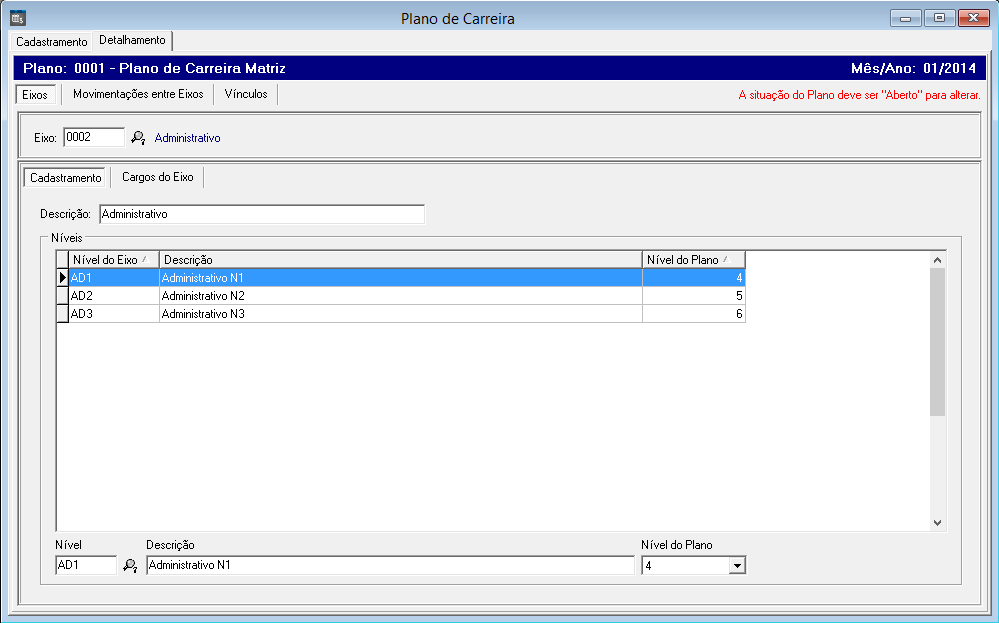Viewport: 999px width, 623px height.
Task: Go to the Vínculos tab
Action: pyautogui.click(x=246, y=94)
